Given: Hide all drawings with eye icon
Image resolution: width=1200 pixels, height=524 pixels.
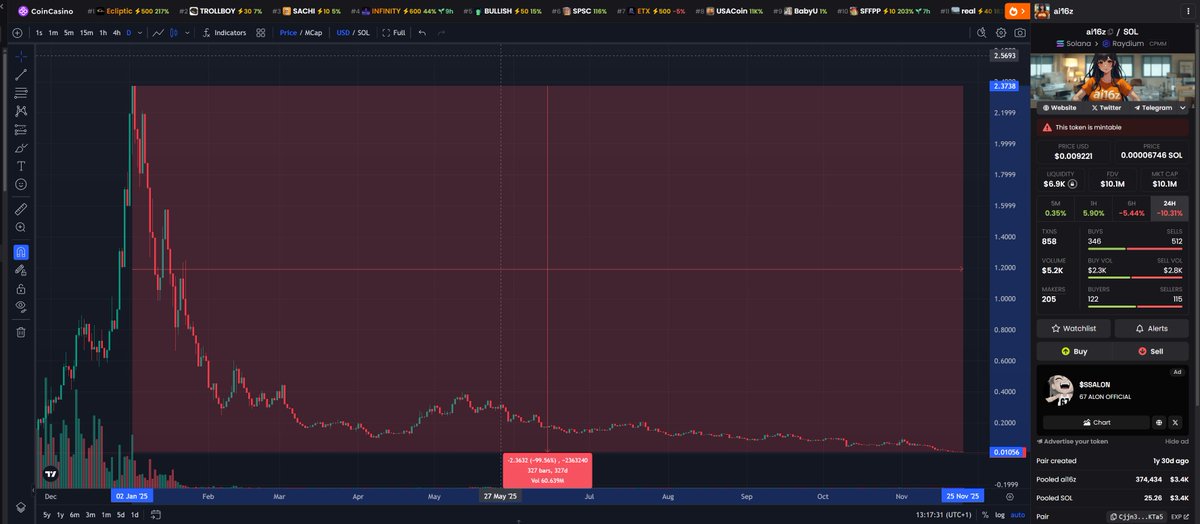Looking at the screenshot, I should tap(21, 306).
